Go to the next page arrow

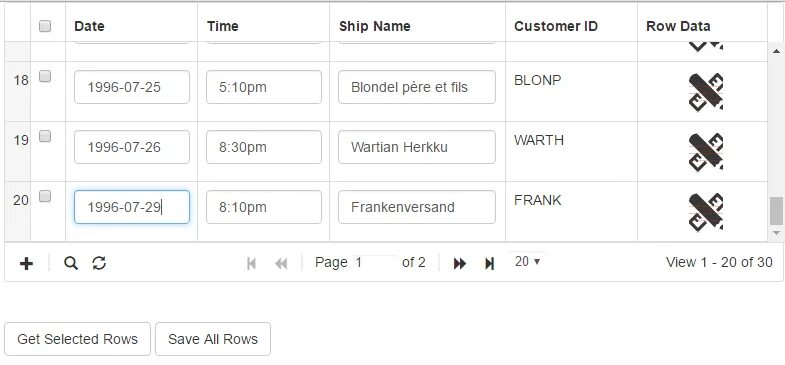tap(460, 263)
